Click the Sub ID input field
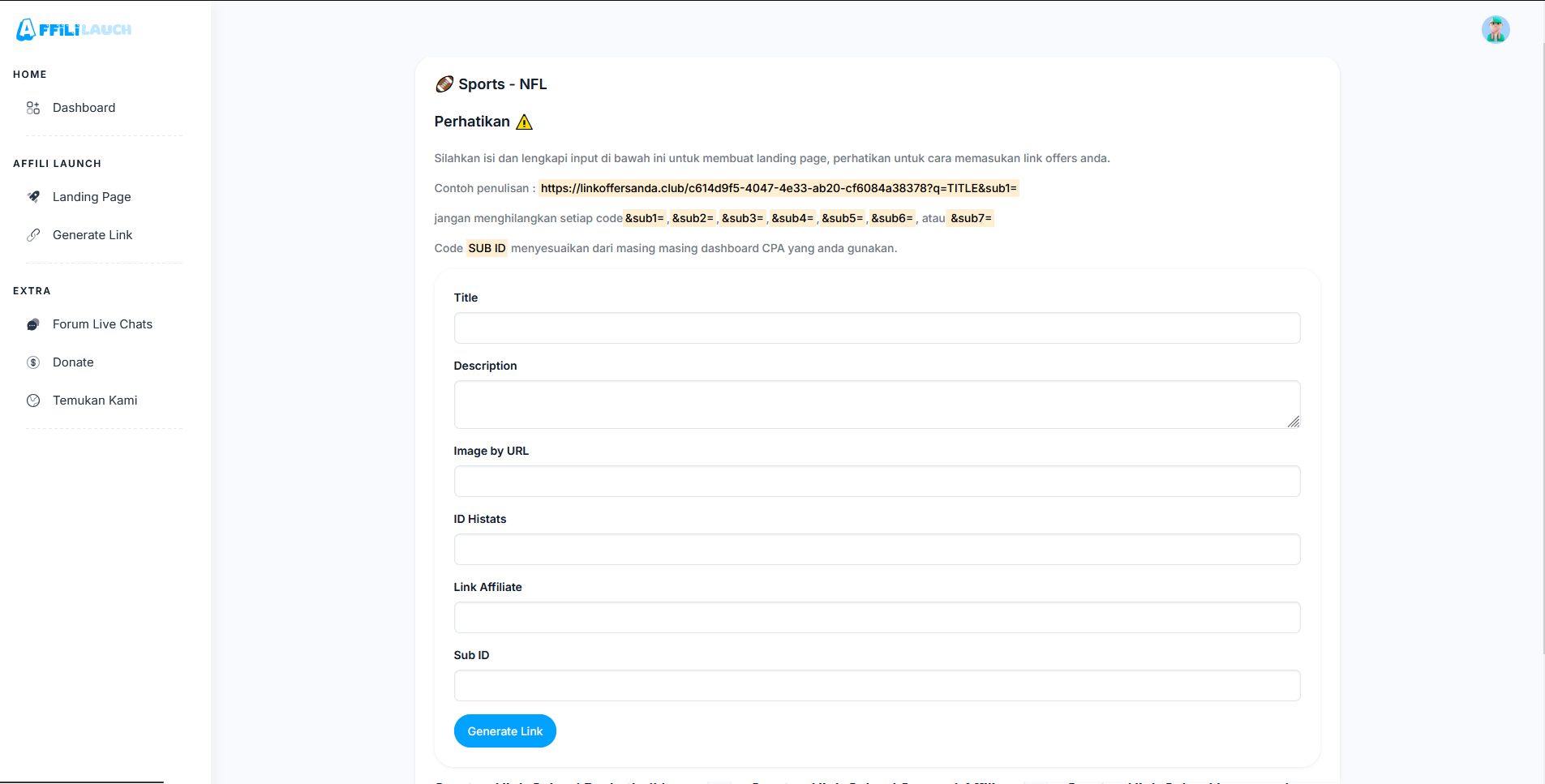The width and height of the screenshot is (1545, 784). [x=877, y=686]
